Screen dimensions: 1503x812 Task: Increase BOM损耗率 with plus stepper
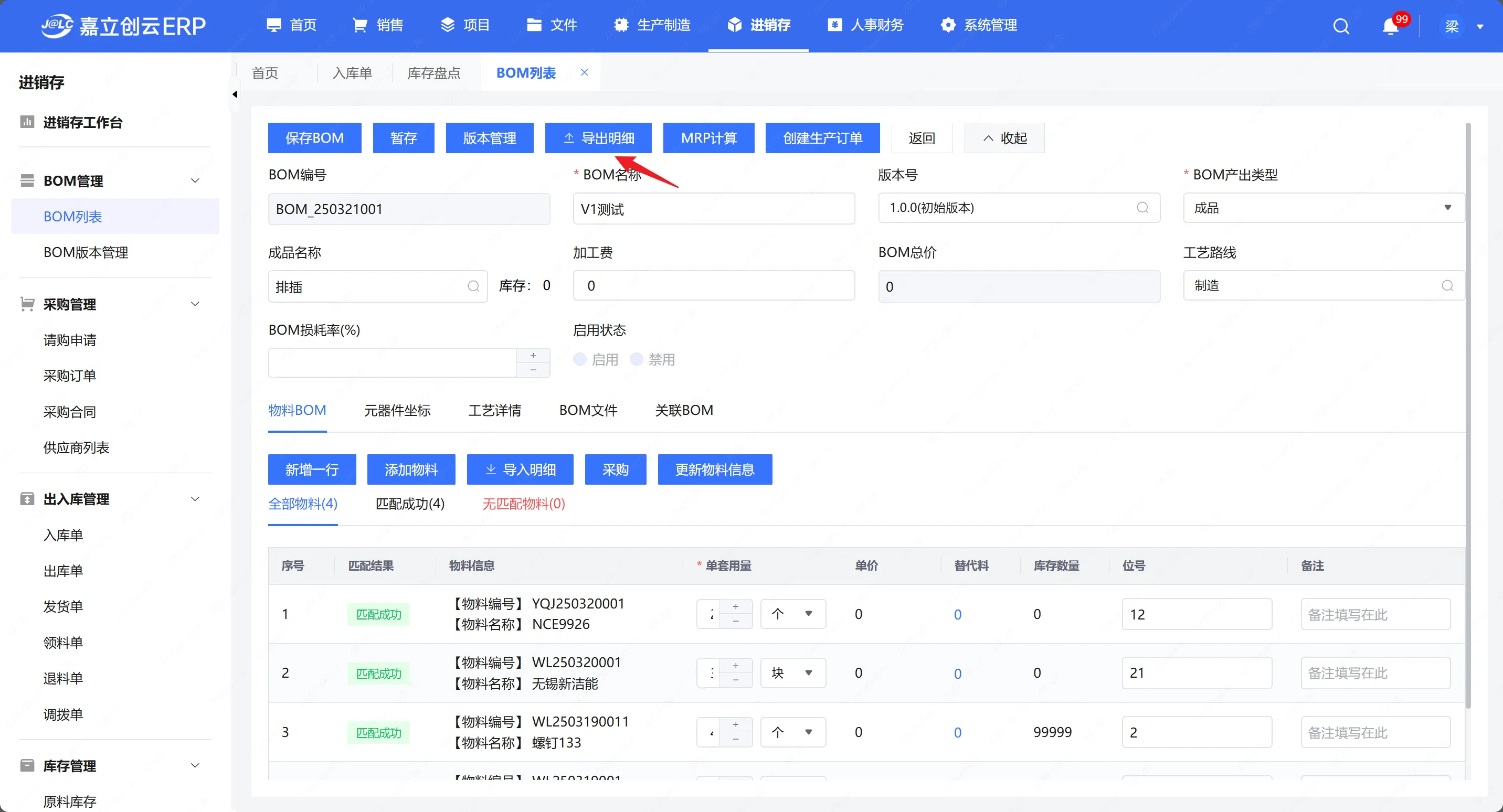[x=533, y=355]
